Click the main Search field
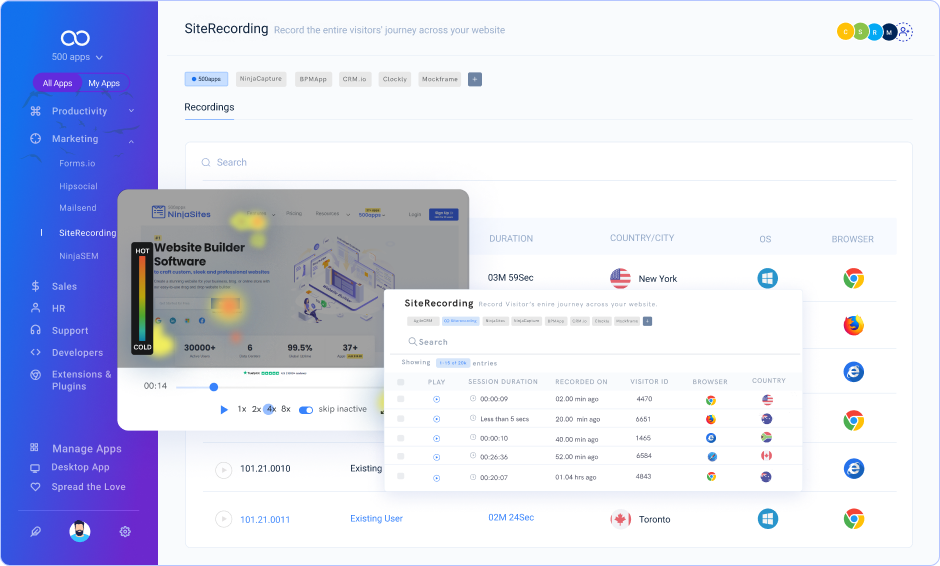This screenshot has height=566, width=940. tap(232, 162)
